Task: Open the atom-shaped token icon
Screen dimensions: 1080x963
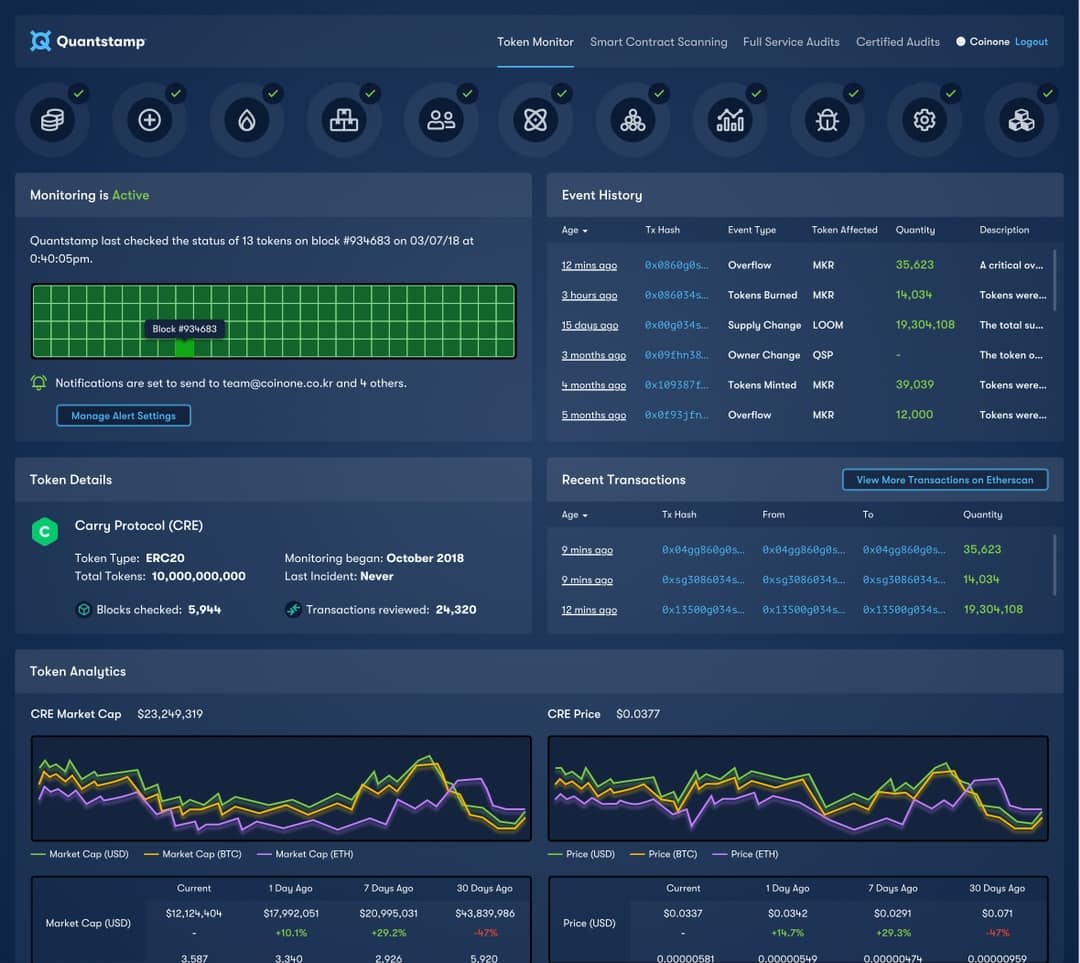Action: click(x=537, y=119)
